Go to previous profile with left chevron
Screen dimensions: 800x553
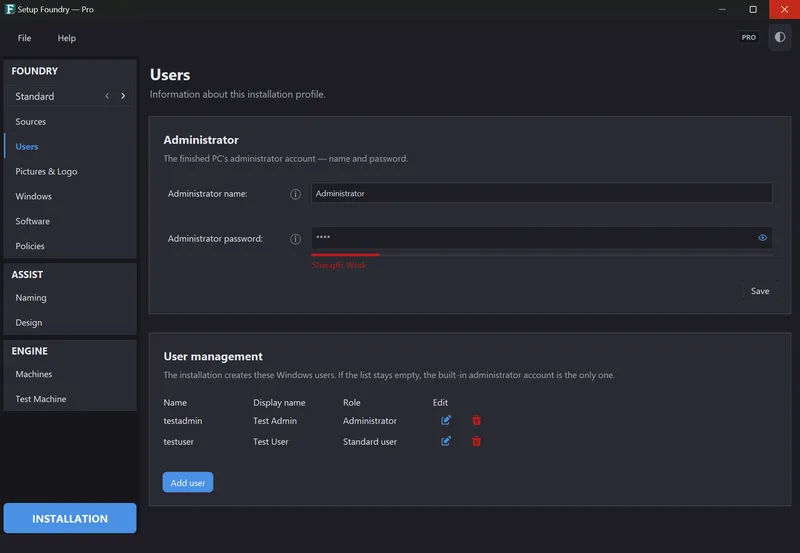(x=107, y=96)
